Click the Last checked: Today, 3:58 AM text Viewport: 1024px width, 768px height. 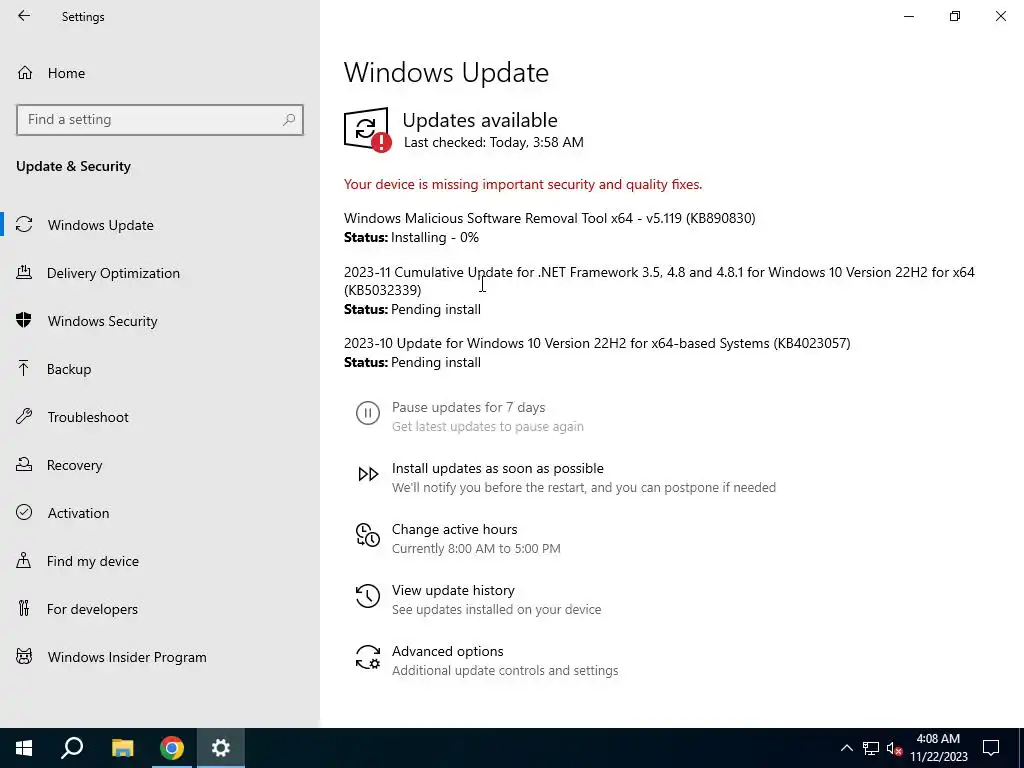click(493, 142)
